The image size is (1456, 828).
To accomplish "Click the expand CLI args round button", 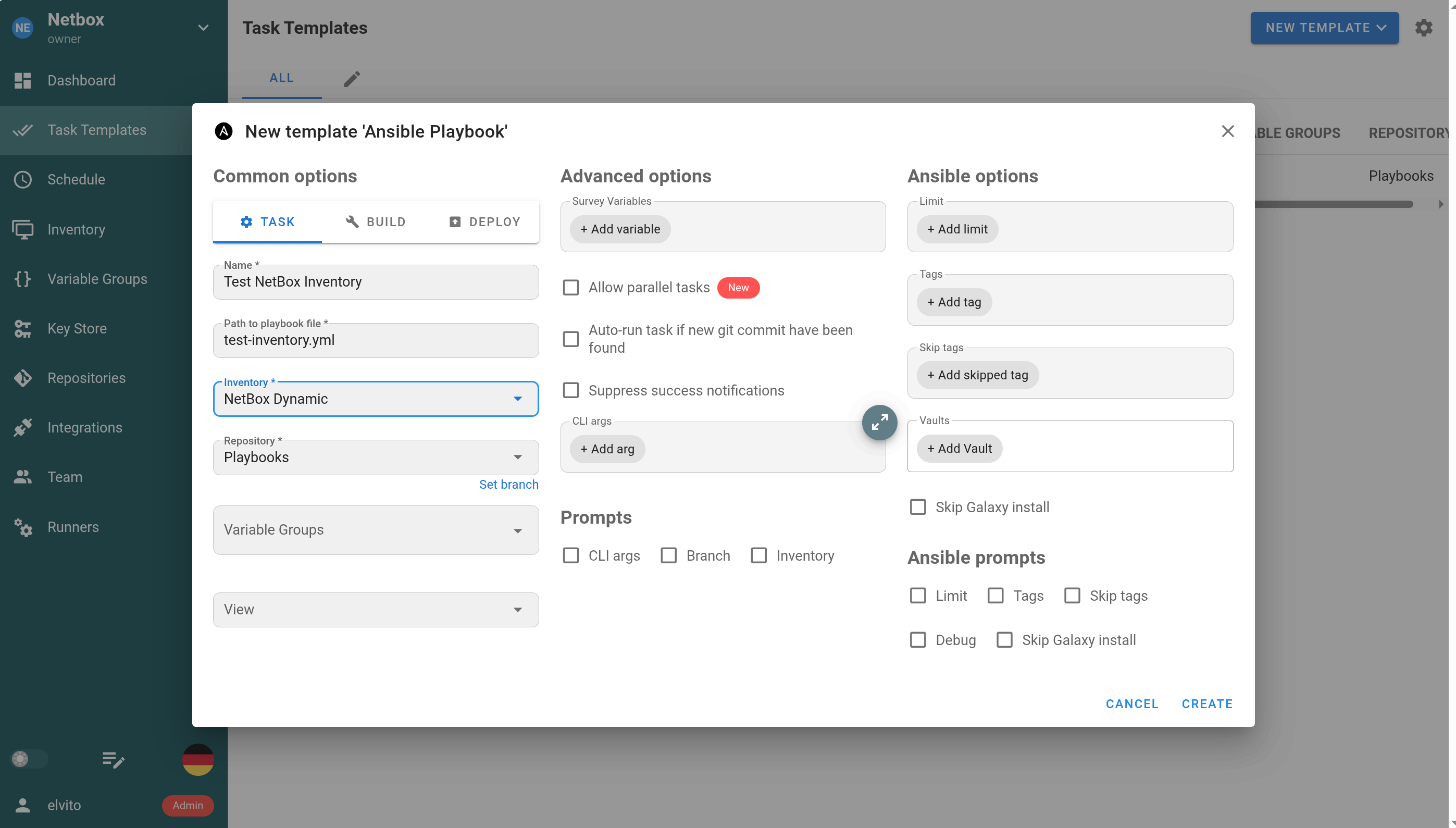I will (x=879, y=423).
